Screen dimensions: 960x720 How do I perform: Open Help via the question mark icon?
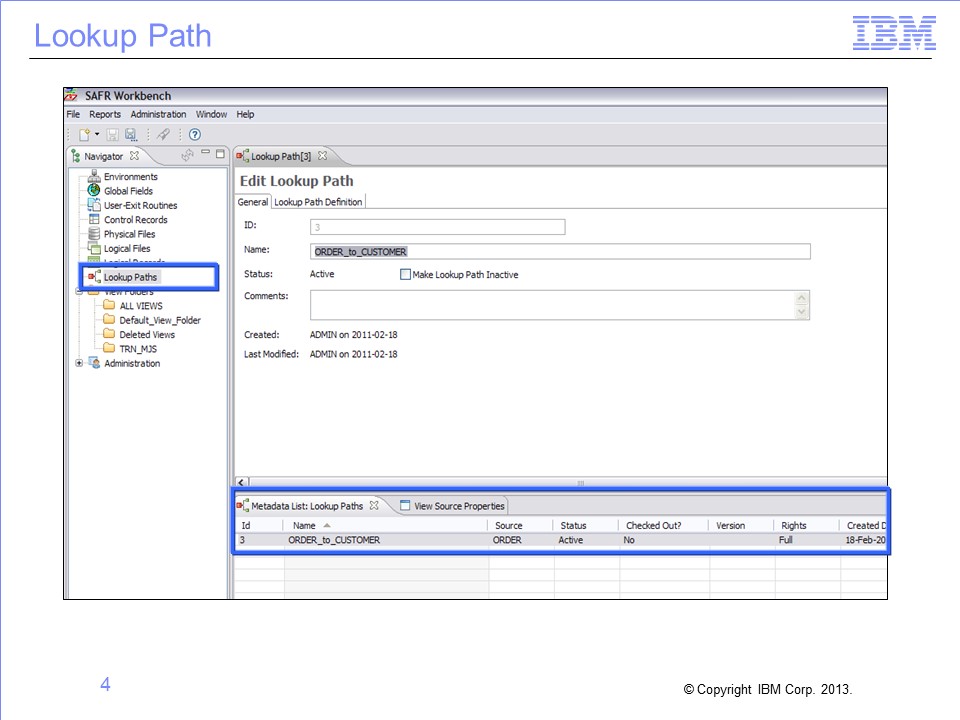coord(195,135)
